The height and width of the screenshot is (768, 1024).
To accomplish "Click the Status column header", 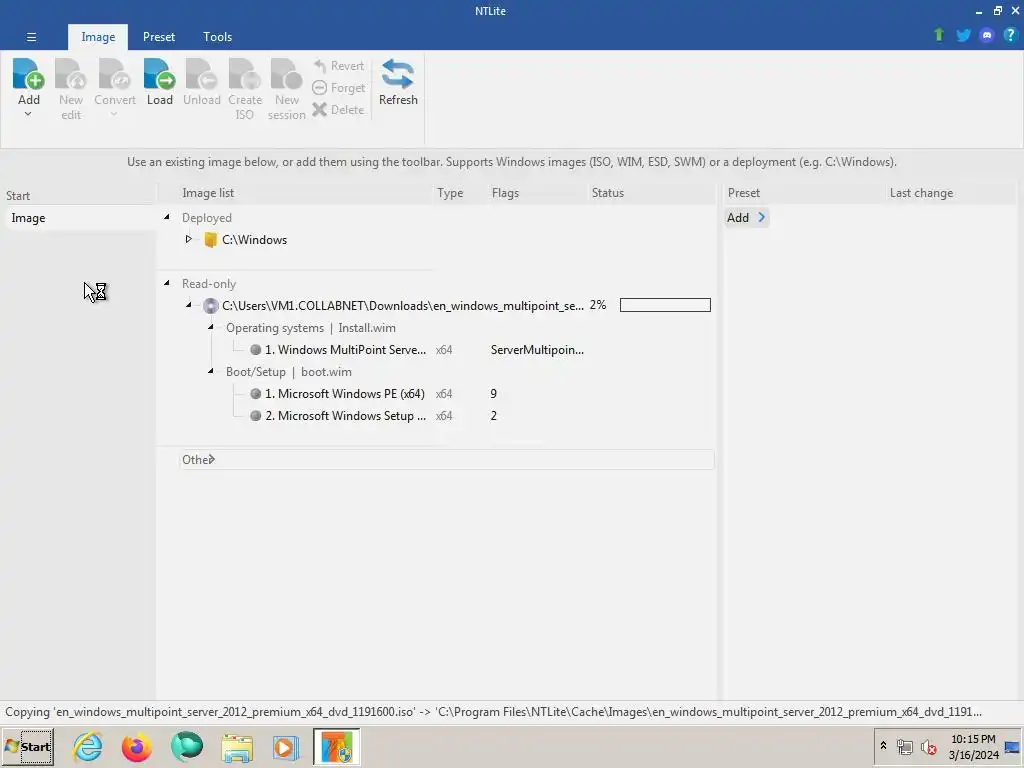I will click(608, 193).
